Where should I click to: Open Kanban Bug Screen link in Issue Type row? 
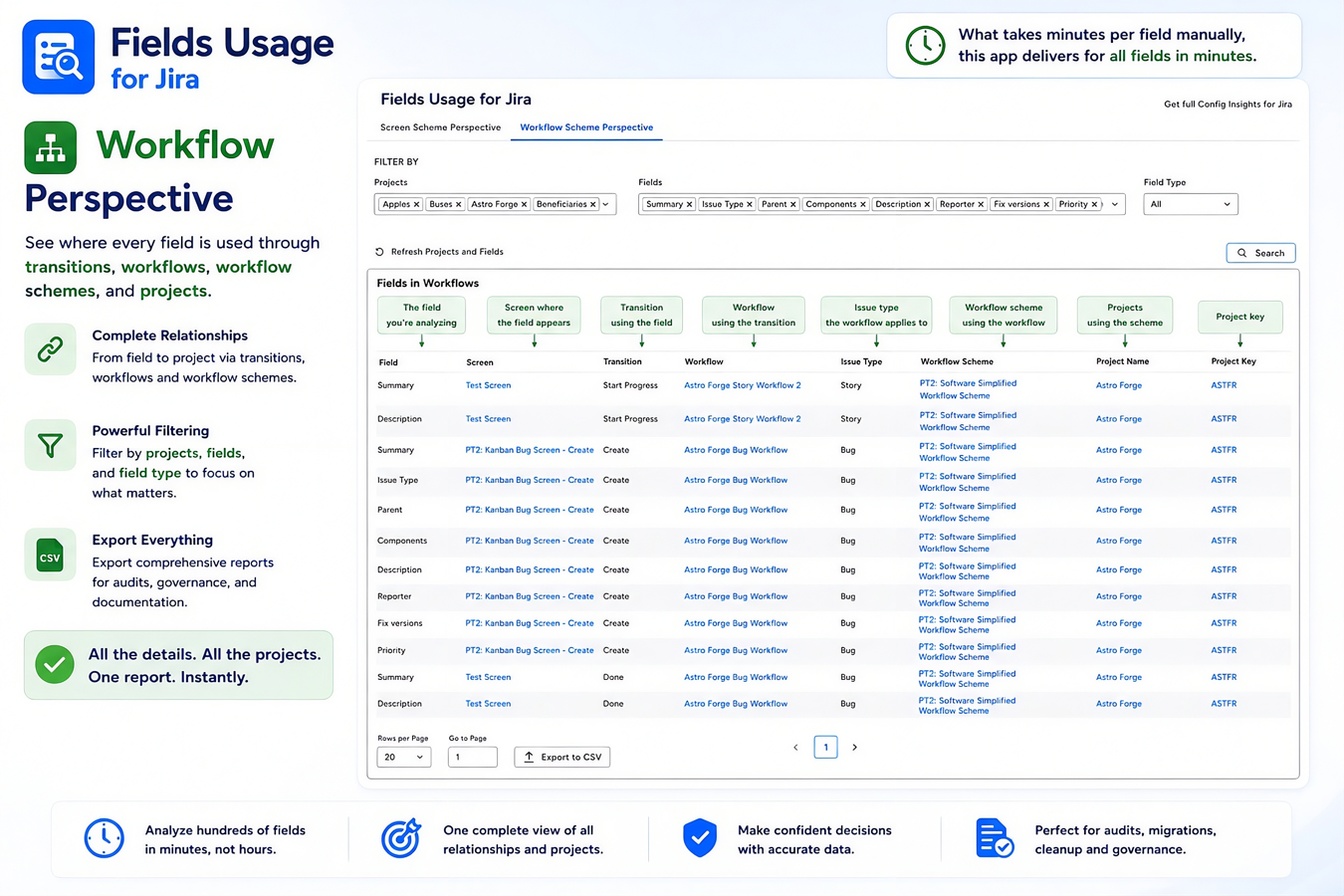pyautogui.click(x=530, y=480)
